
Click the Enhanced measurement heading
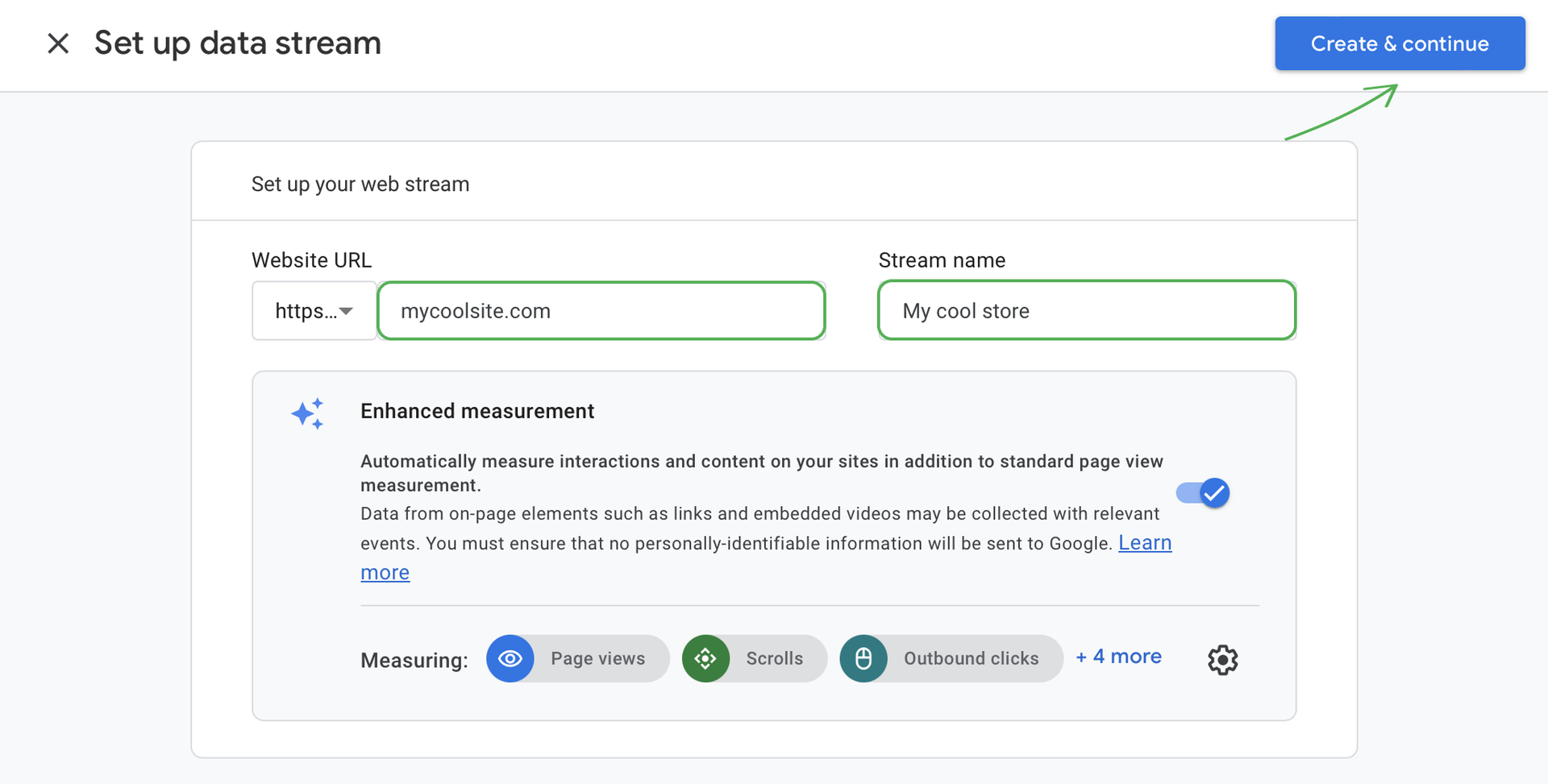click(477, 411)
